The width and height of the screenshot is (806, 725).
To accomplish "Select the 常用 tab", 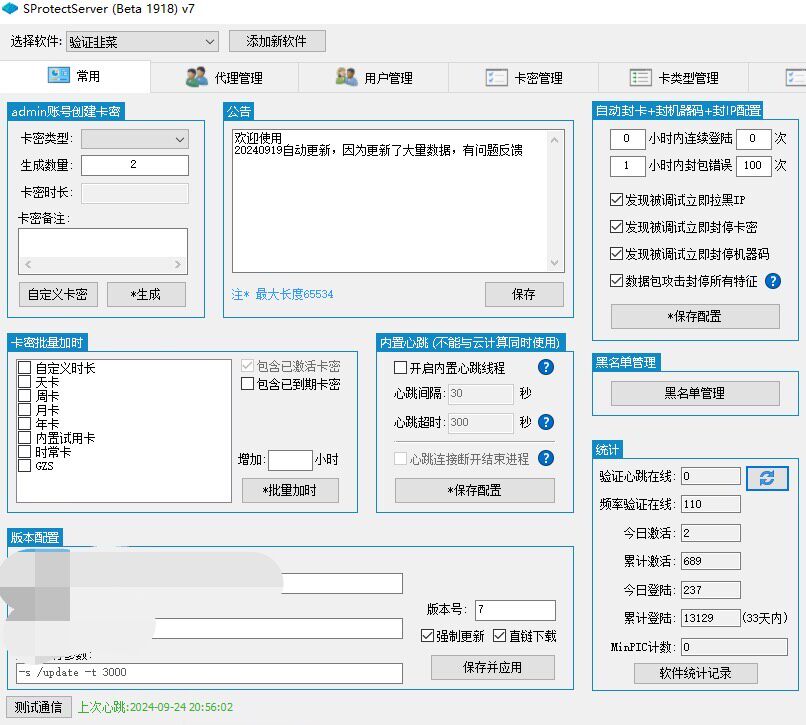I will (x=75, y=77).
